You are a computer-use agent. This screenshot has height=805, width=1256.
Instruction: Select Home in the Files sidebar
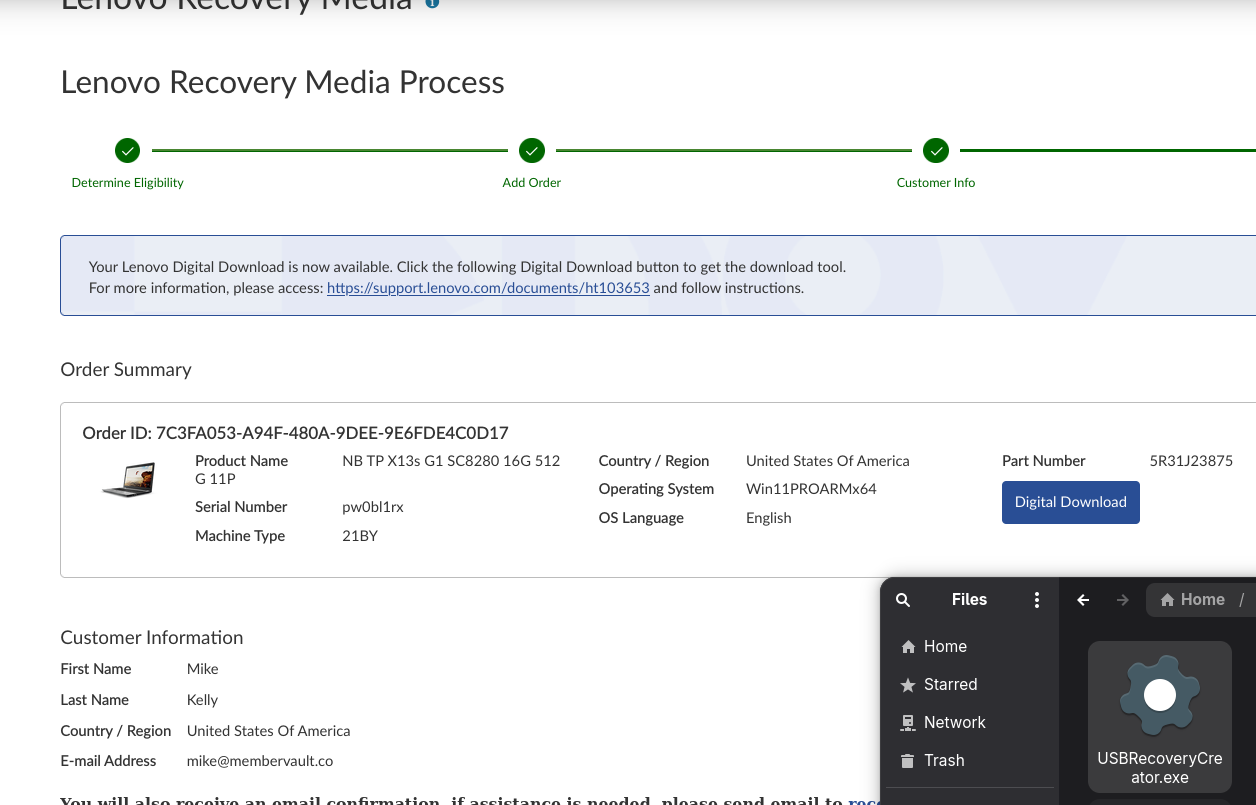(944, 647)
